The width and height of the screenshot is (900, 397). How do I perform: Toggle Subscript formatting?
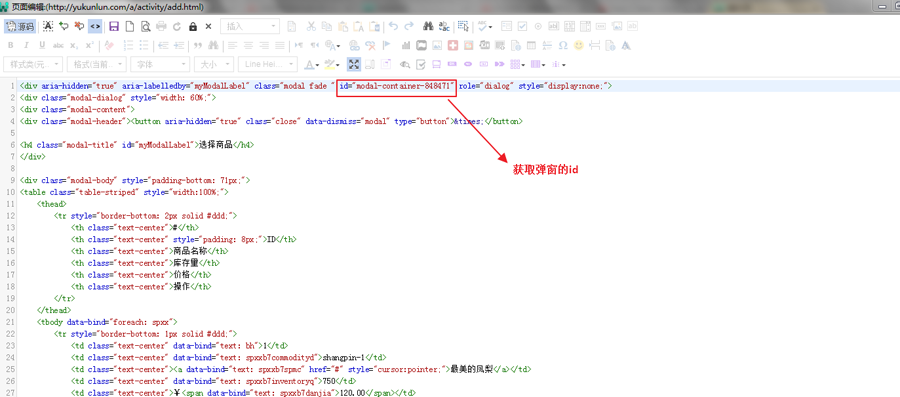click(x=73, y=45)
